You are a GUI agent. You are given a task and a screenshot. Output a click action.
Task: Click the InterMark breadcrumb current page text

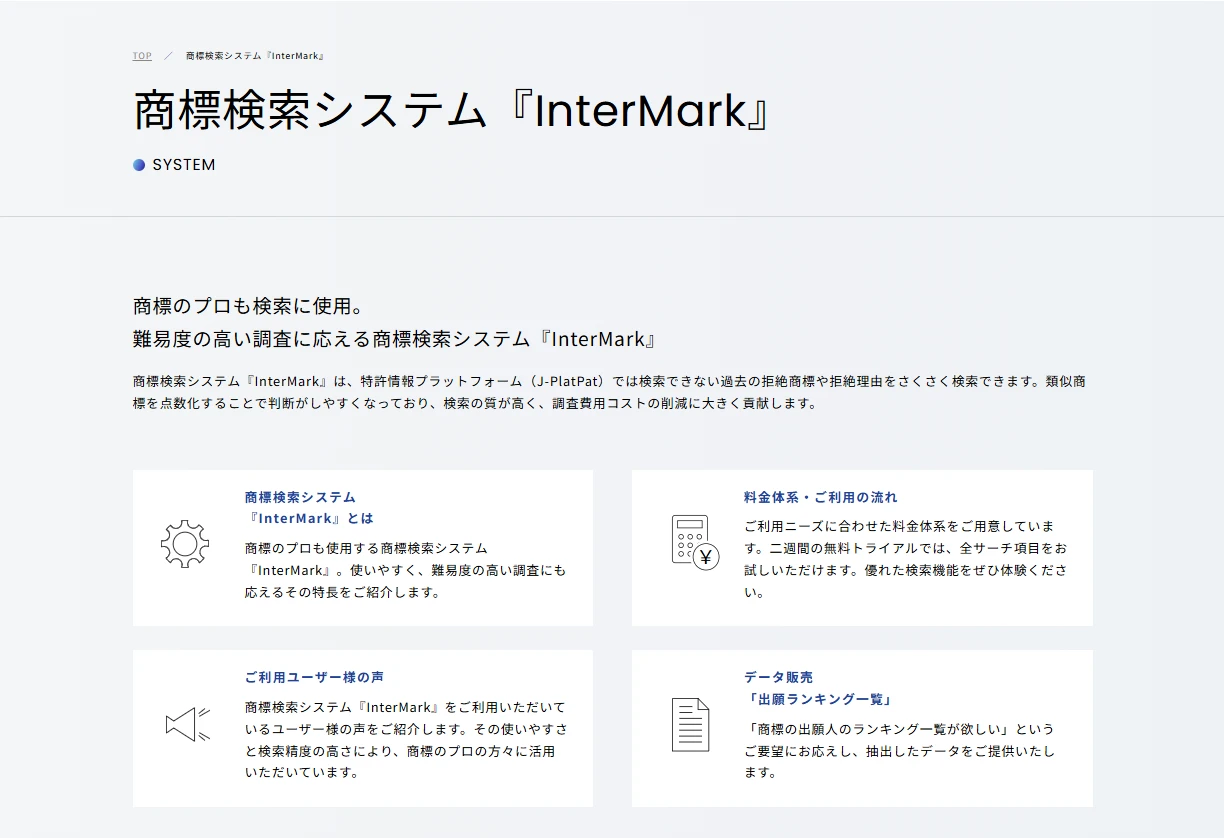(x=254, y=56)
